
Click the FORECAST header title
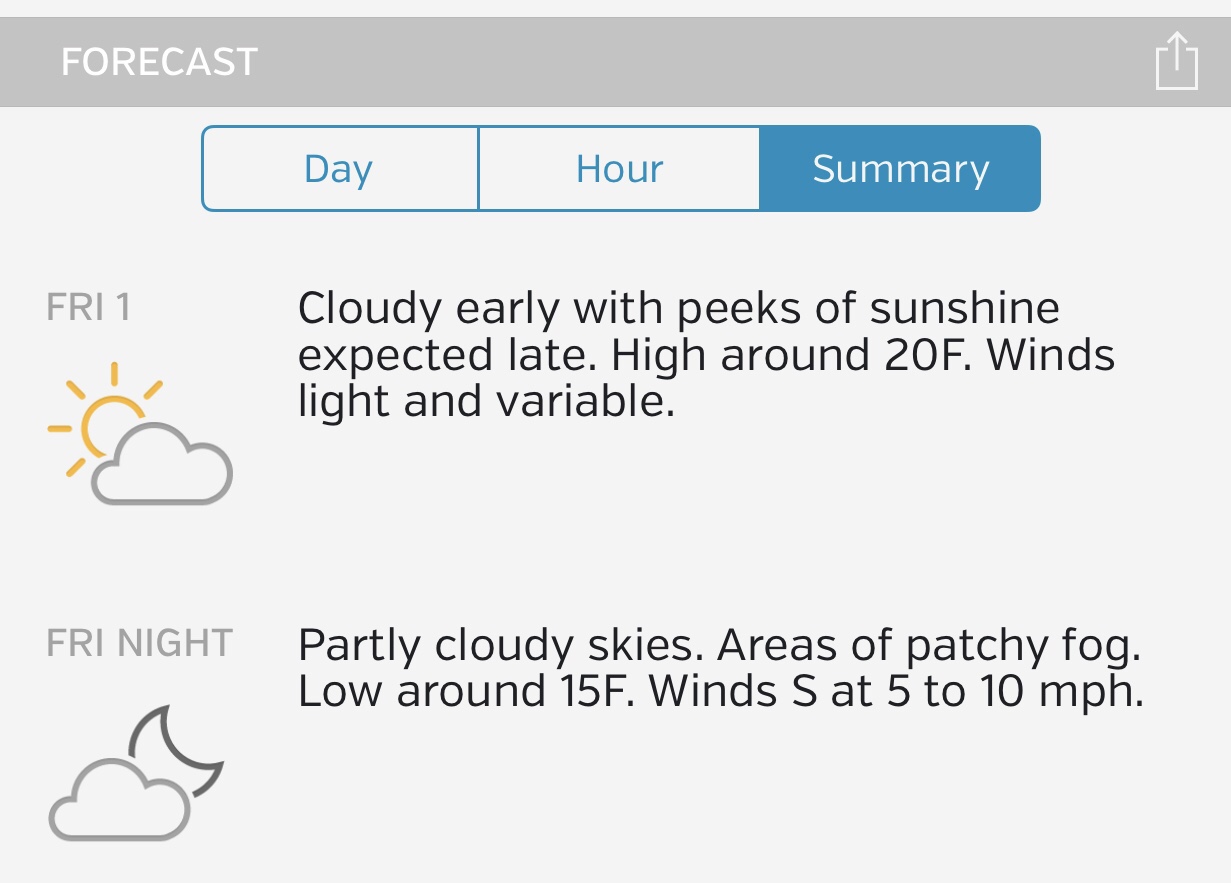point(159,62)
